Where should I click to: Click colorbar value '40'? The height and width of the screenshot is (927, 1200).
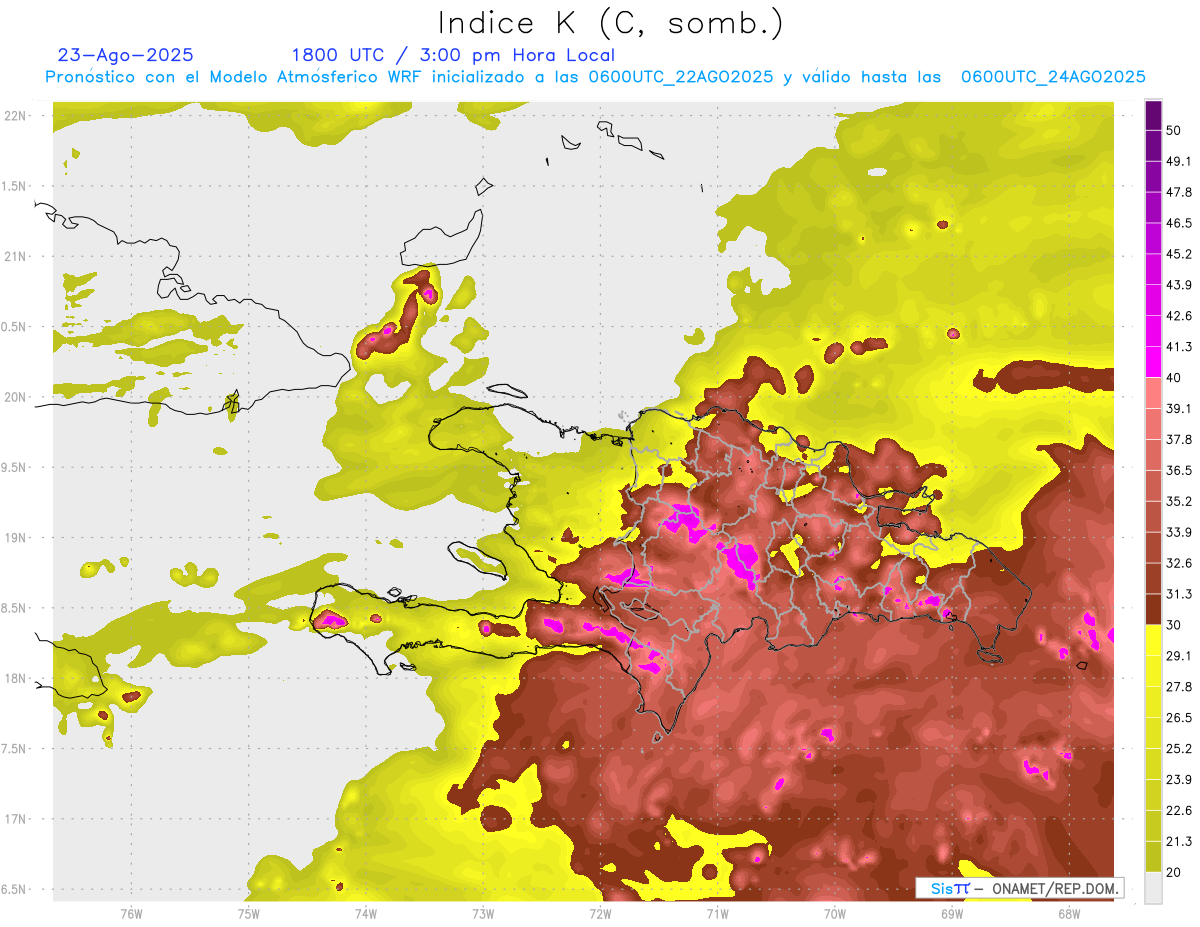pos(1174,377)
